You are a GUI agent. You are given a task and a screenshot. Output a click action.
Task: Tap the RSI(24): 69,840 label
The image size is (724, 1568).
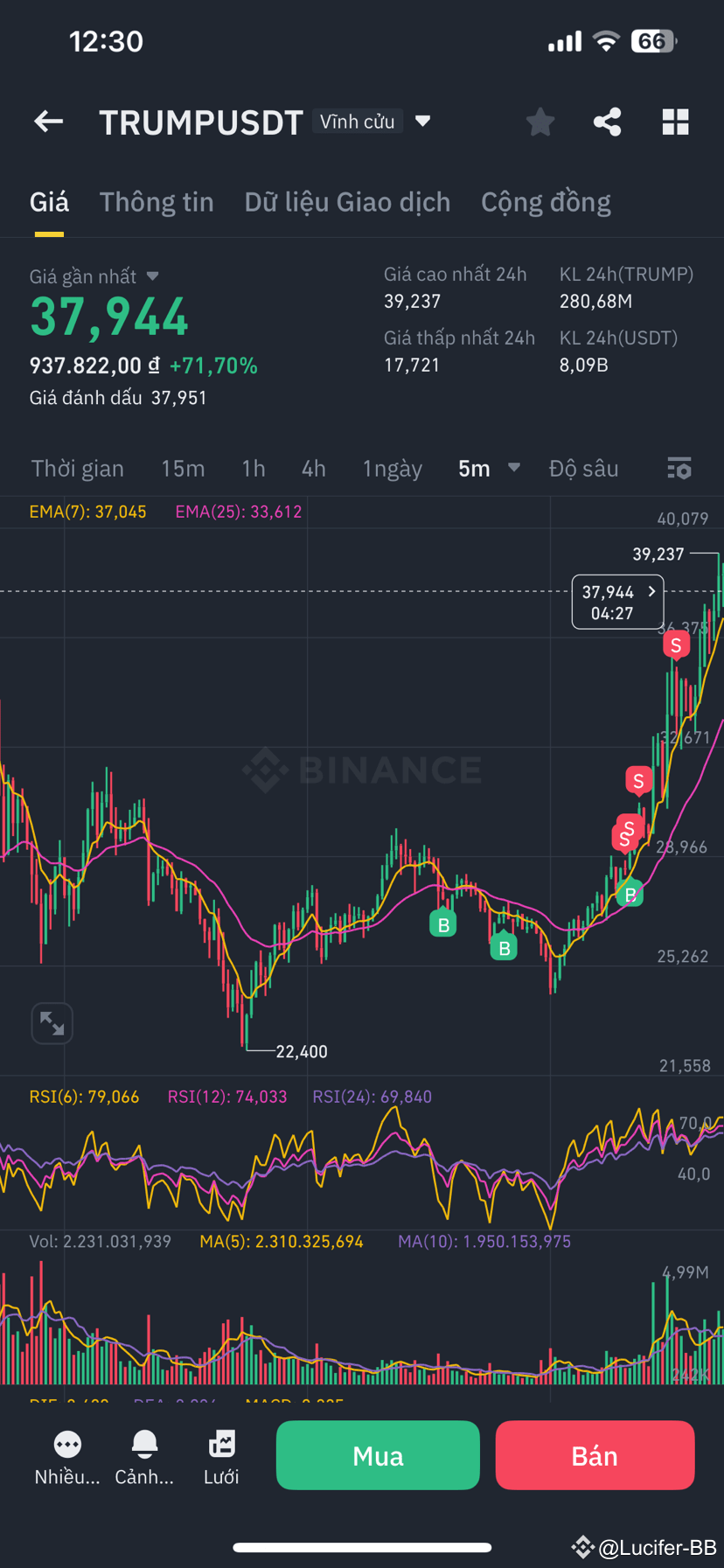[372, 1097]
